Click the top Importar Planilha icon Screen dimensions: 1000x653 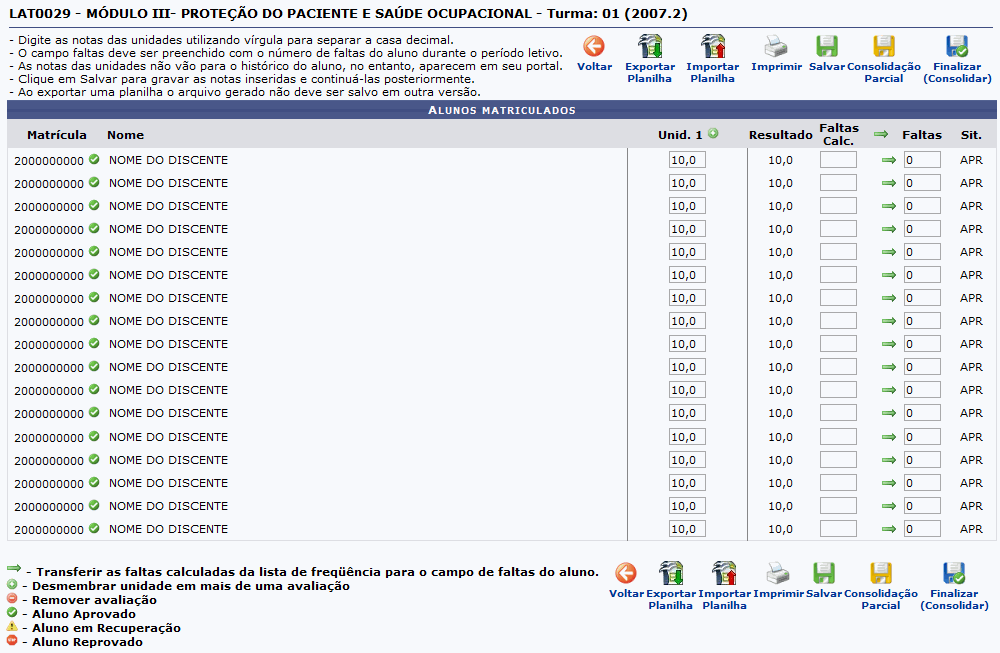pyautogui.click(x=713, y=46)
